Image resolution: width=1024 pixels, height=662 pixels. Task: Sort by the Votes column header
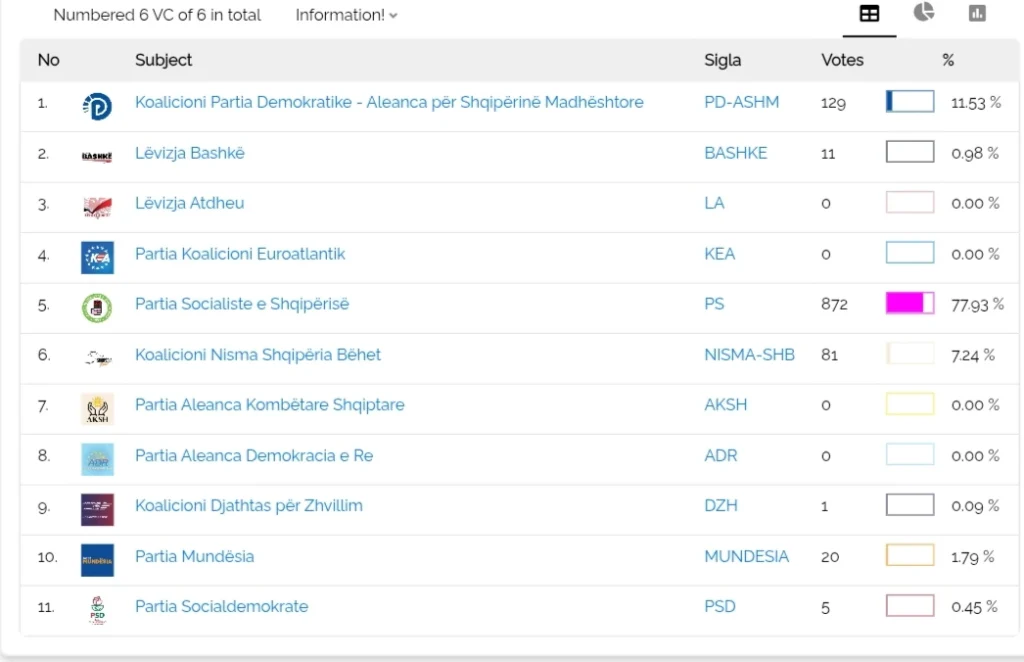point(842,60)
